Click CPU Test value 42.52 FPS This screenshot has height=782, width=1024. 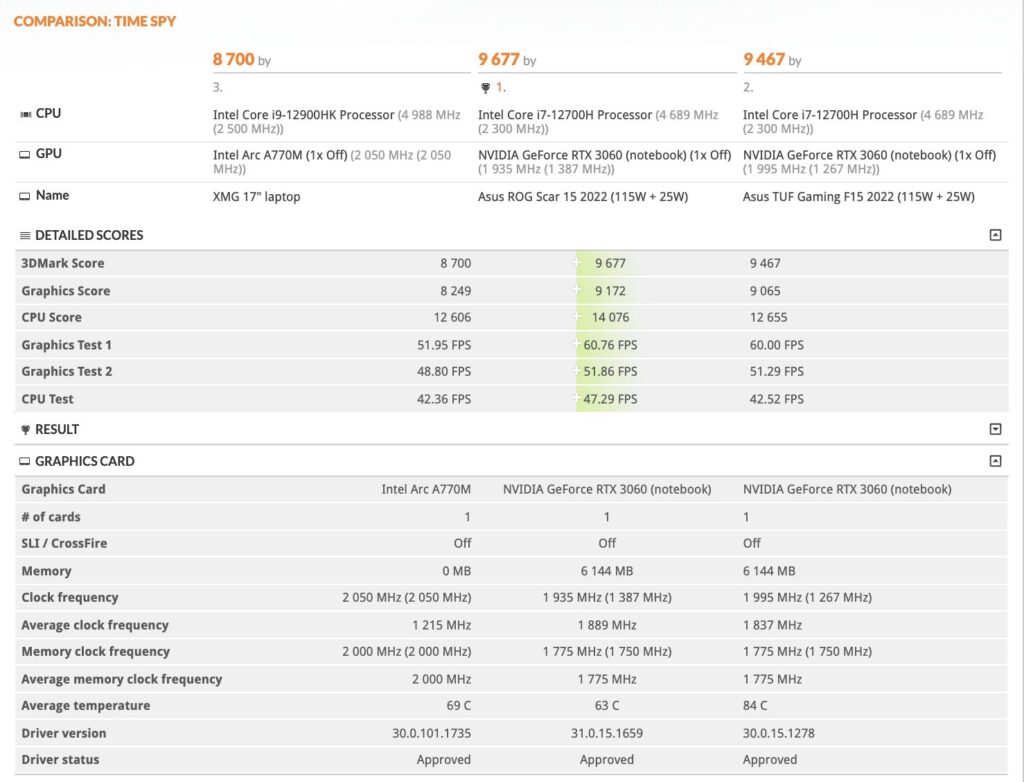pyautogui.click(x=776, y=399)
